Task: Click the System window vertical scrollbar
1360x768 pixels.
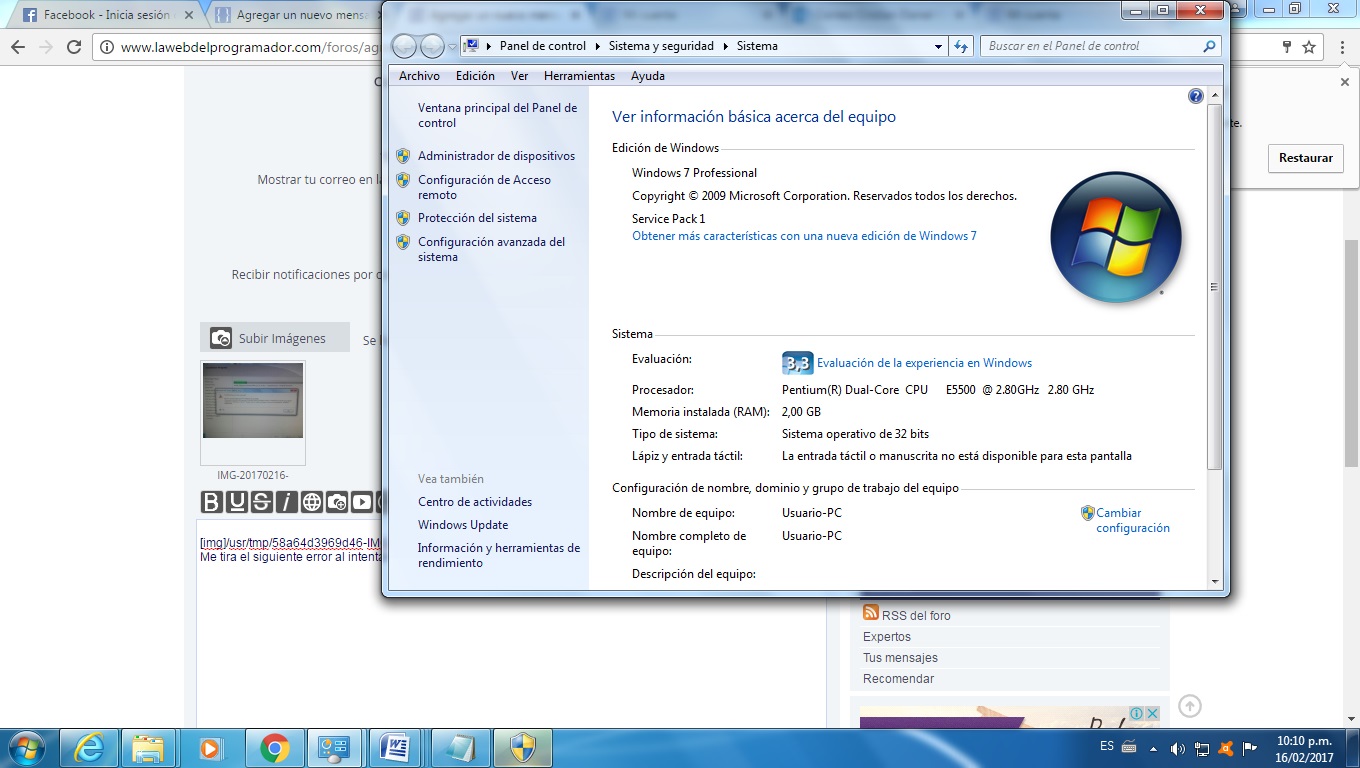Action: click(1215, 286)
